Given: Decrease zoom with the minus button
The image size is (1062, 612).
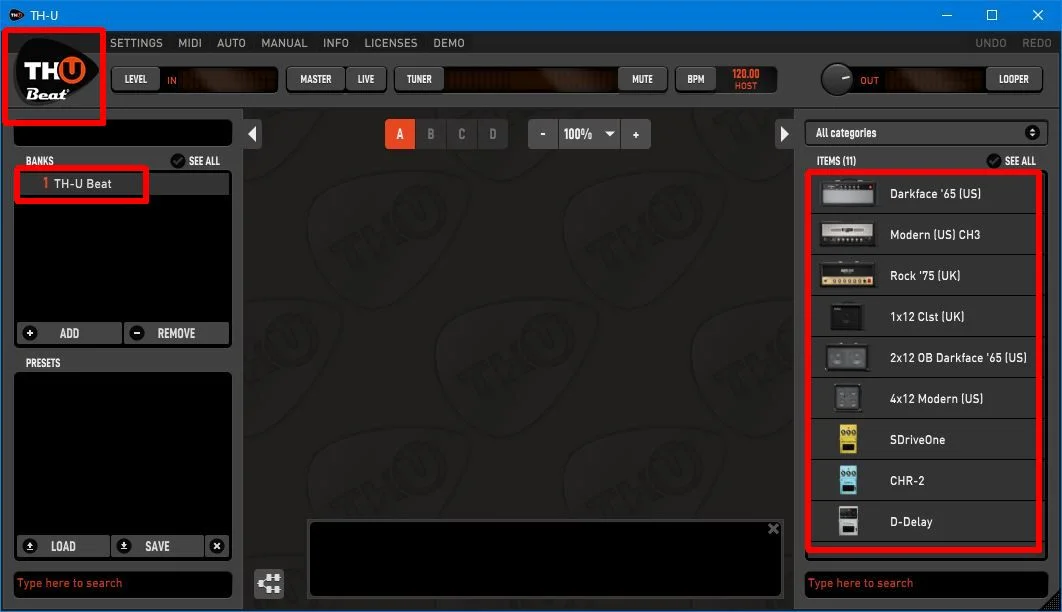Looking at the screenshot, I should click(x=543, y=134).
